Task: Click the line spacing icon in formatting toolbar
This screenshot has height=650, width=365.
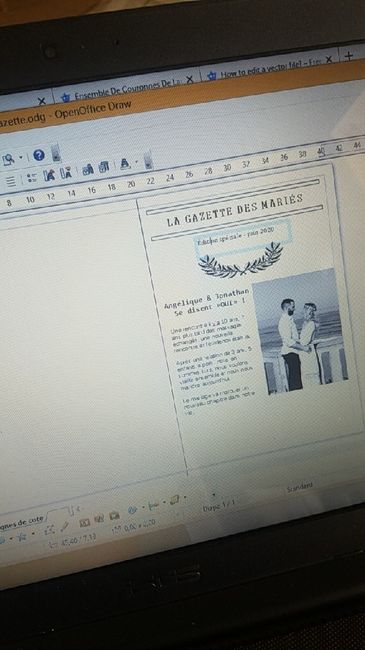Action: pyautogui.click(x=10, y=181)
